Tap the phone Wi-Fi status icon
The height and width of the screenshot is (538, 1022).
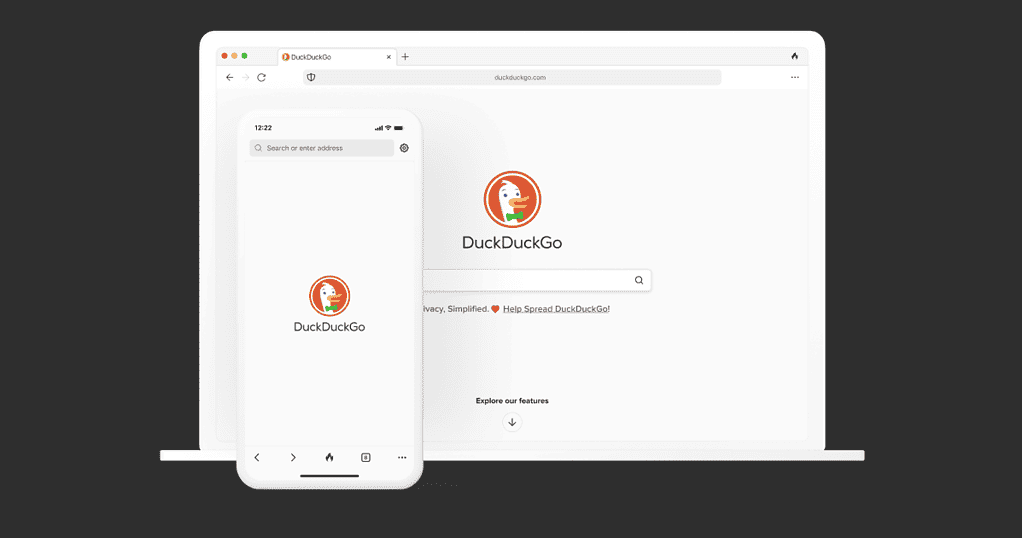(x=388, y=128)
